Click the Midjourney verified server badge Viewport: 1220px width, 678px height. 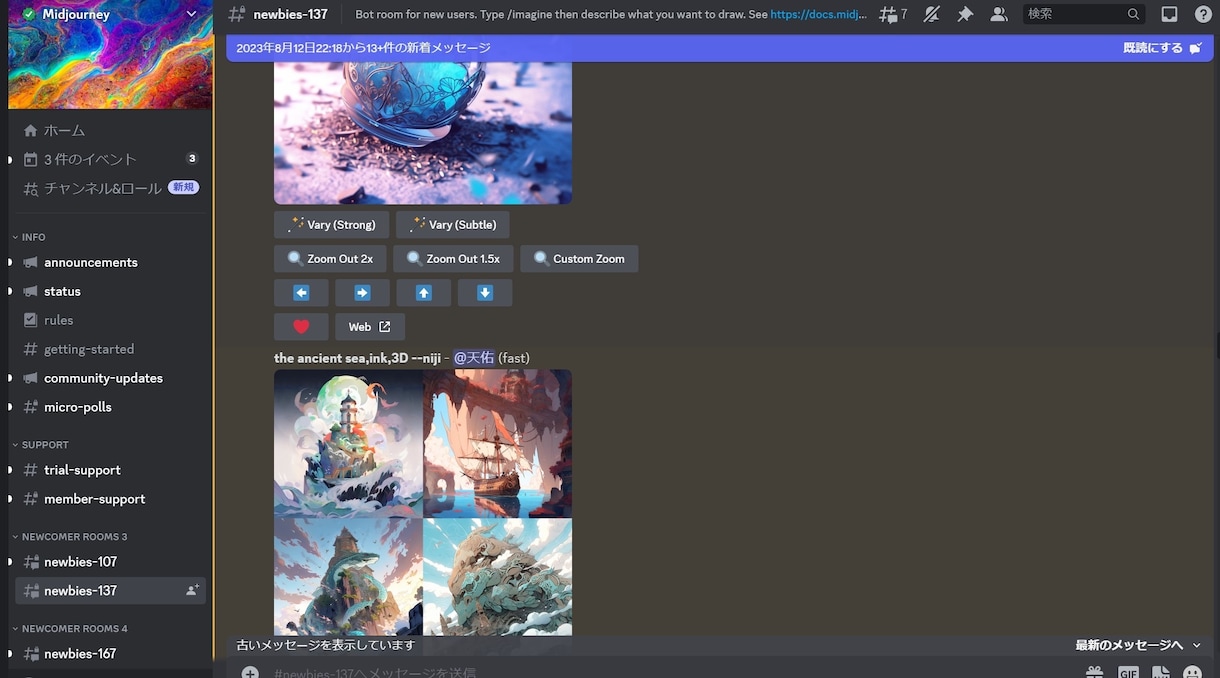(x=29, y=14)
